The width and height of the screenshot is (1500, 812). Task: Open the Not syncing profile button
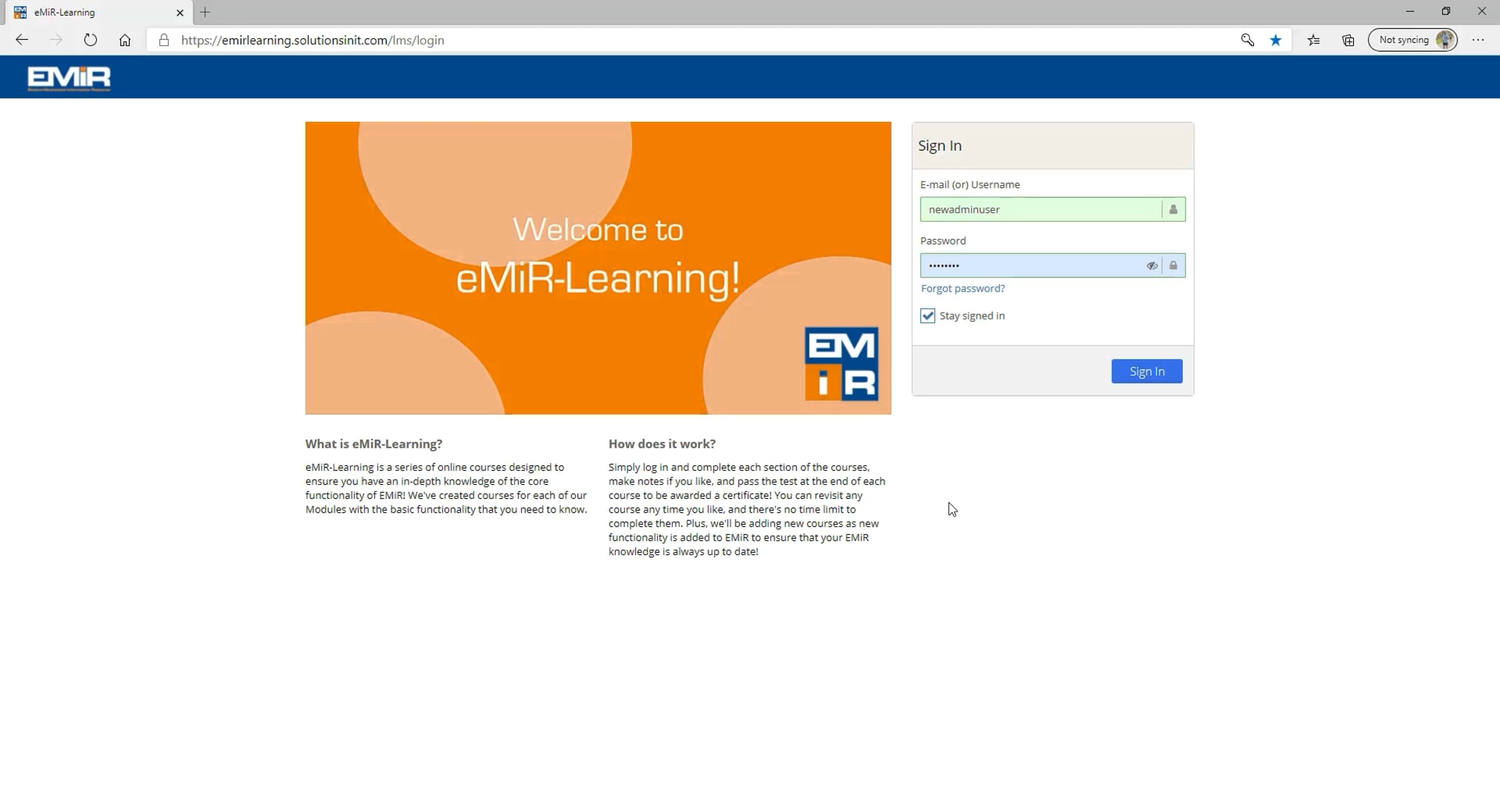click(1412, 40)
